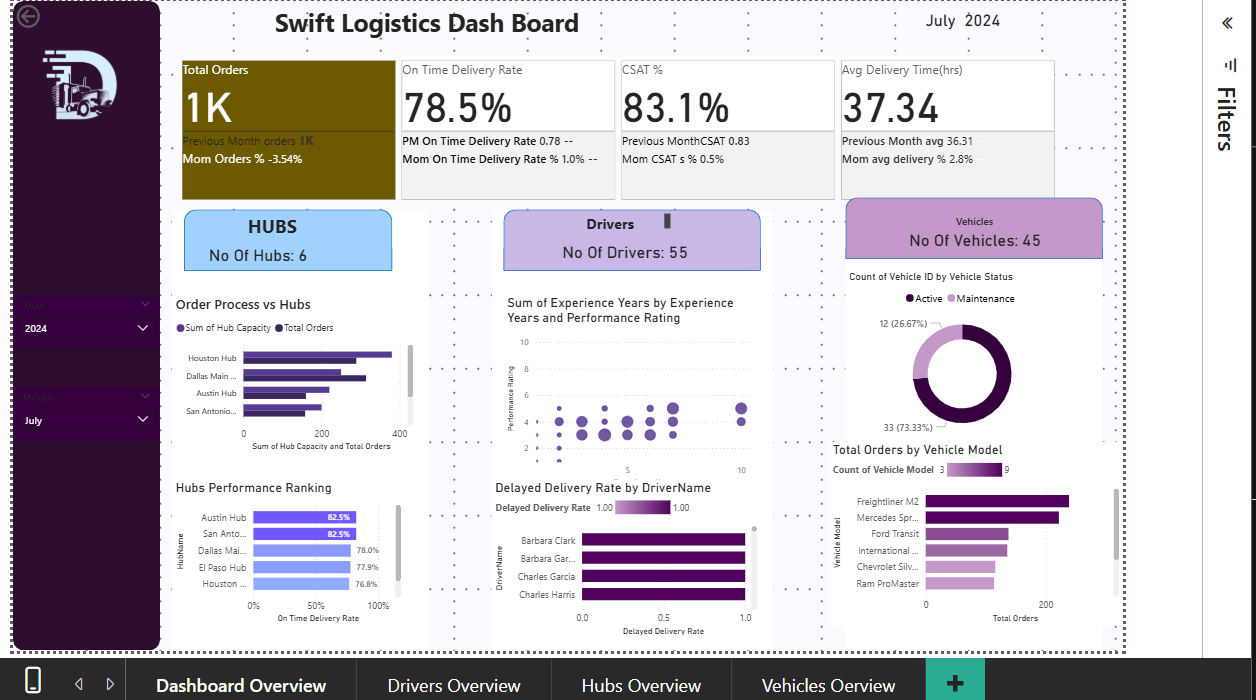1256x700 pixels.
Task: Go to next page tab arrow
Action: (x=110, y=684)
